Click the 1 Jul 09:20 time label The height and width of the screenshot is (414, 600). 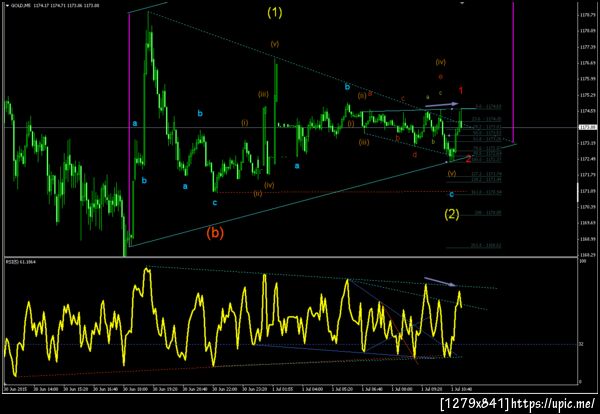pos(433,389)
